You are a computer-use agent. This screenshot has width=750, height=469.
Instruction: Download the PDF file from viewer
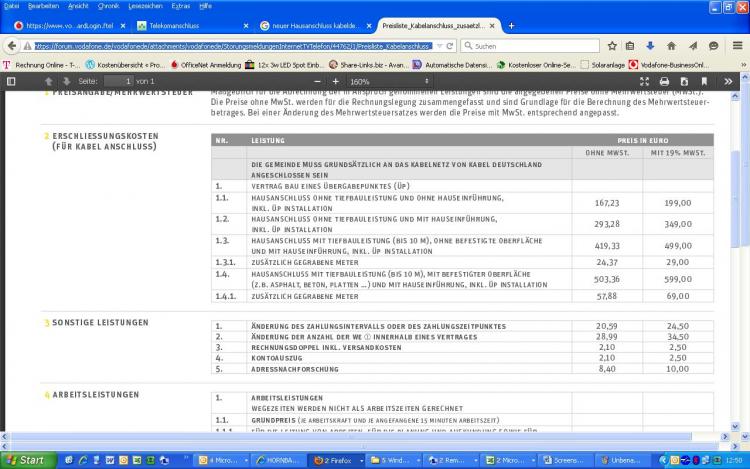(x=683, y=80)
